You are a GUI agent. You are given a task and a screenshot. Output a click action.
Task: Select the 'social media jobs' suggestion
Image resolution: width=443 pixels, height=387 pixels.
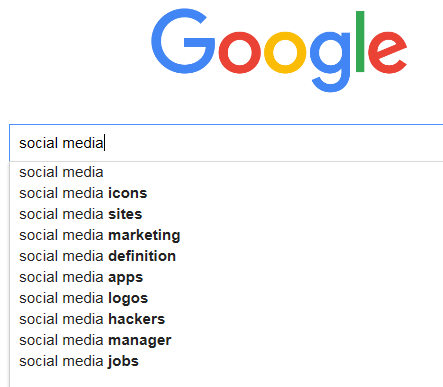(x=226, y=361)
